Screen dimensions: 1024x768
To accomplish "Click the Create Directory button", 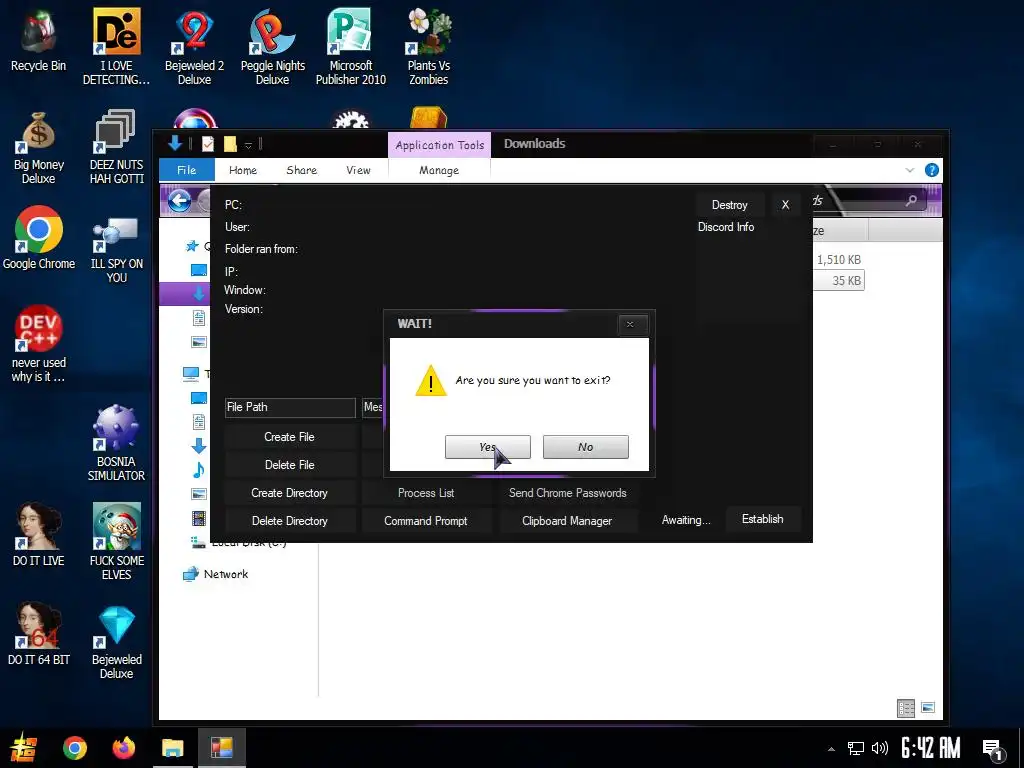I will (289, 493).
